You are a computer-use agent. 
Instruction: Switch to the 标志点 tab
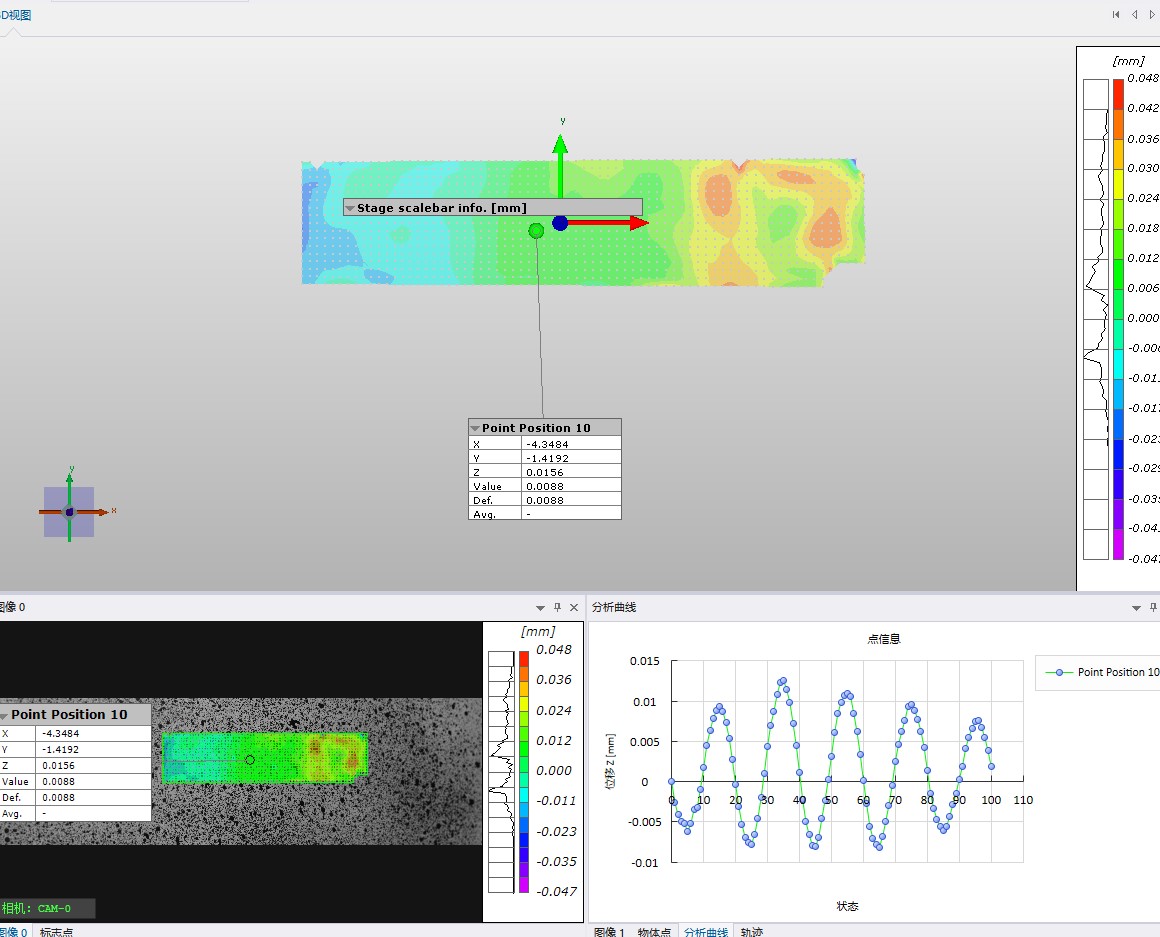pos(56,931)
